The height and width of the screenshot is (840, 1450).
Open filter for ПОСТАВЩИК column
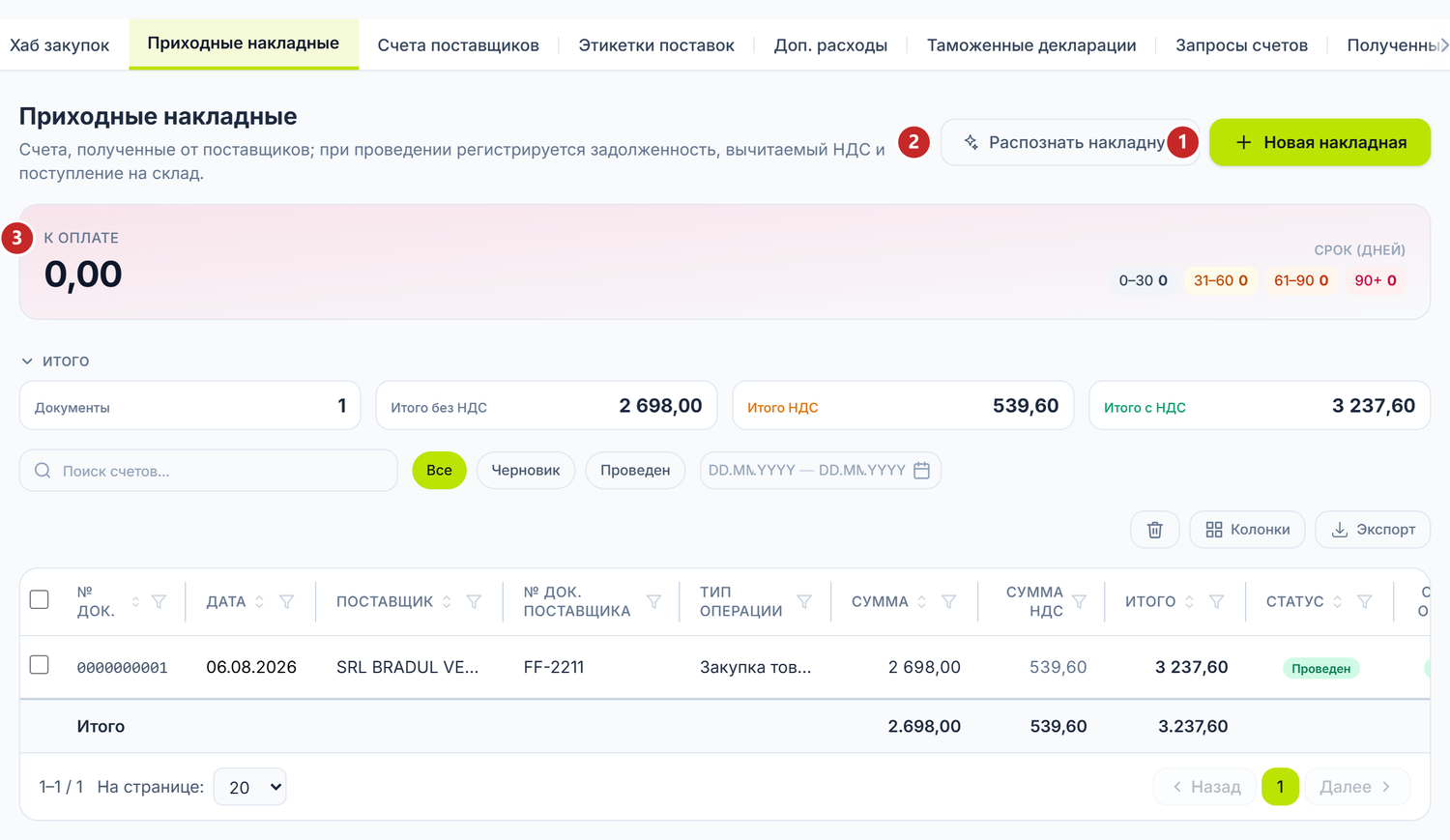click(474, 602)
